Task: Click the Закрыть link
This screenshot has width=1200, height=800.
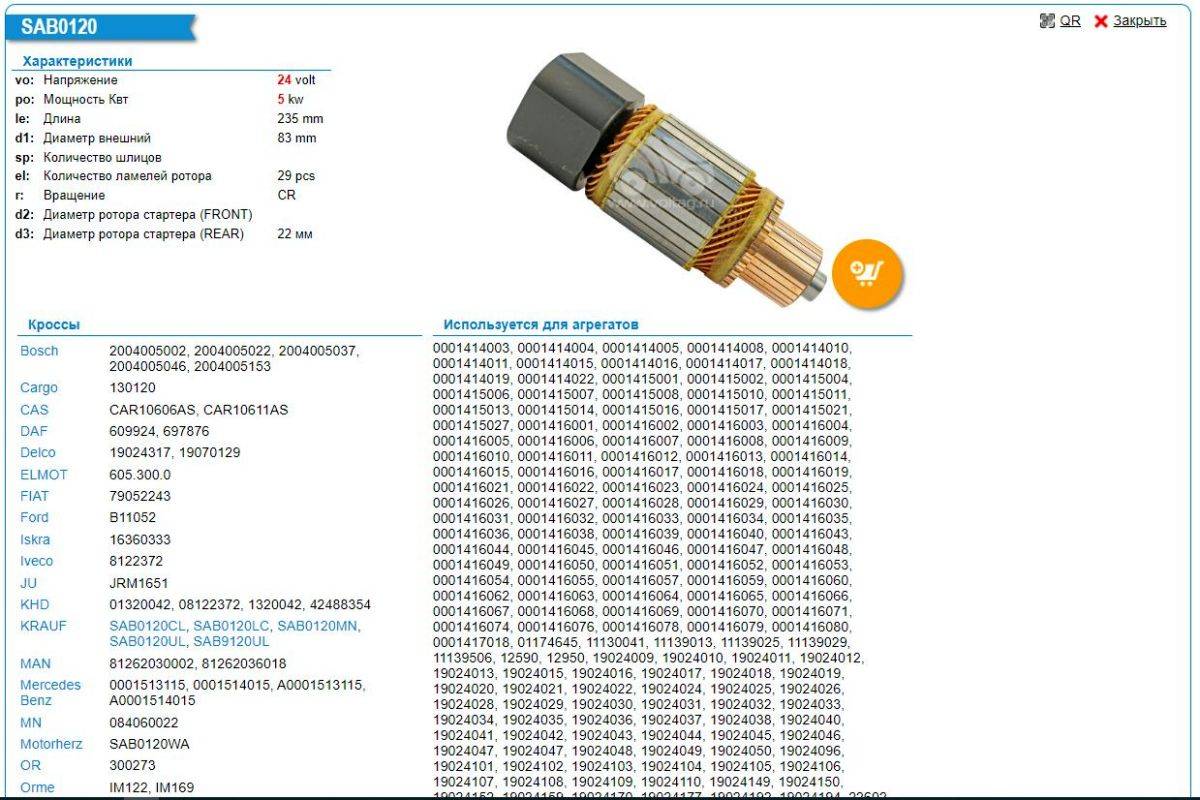Action: click(x=1139, y=21)
